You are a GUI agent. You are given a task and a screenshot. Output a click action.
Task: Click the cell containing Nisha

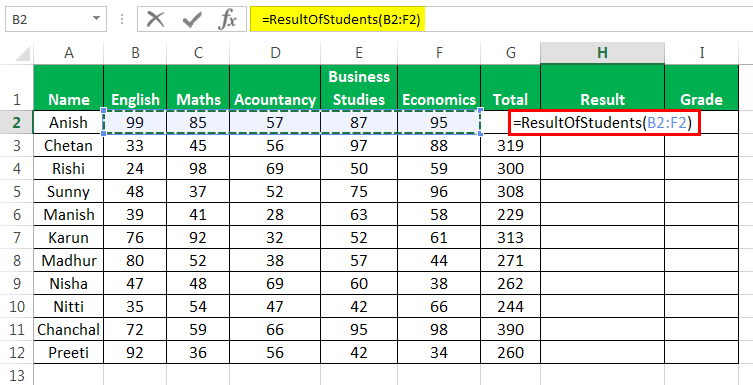[x=69, y=284]
